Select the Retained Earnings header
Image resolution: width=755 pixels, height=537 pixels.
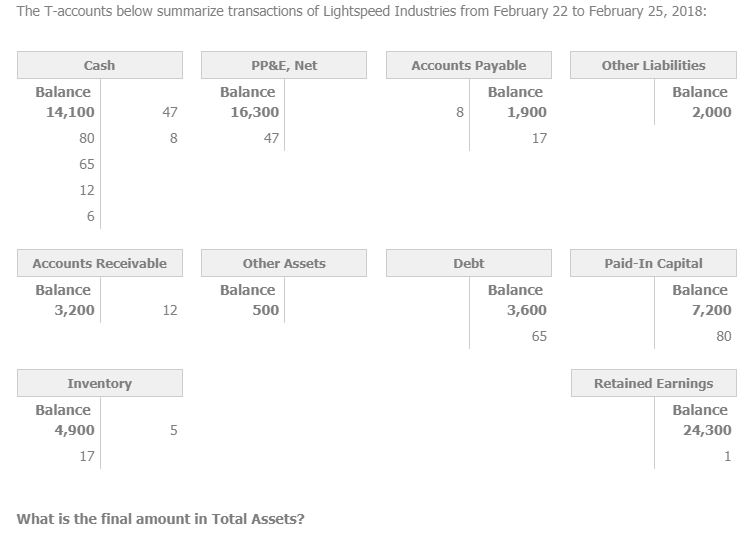653,384
